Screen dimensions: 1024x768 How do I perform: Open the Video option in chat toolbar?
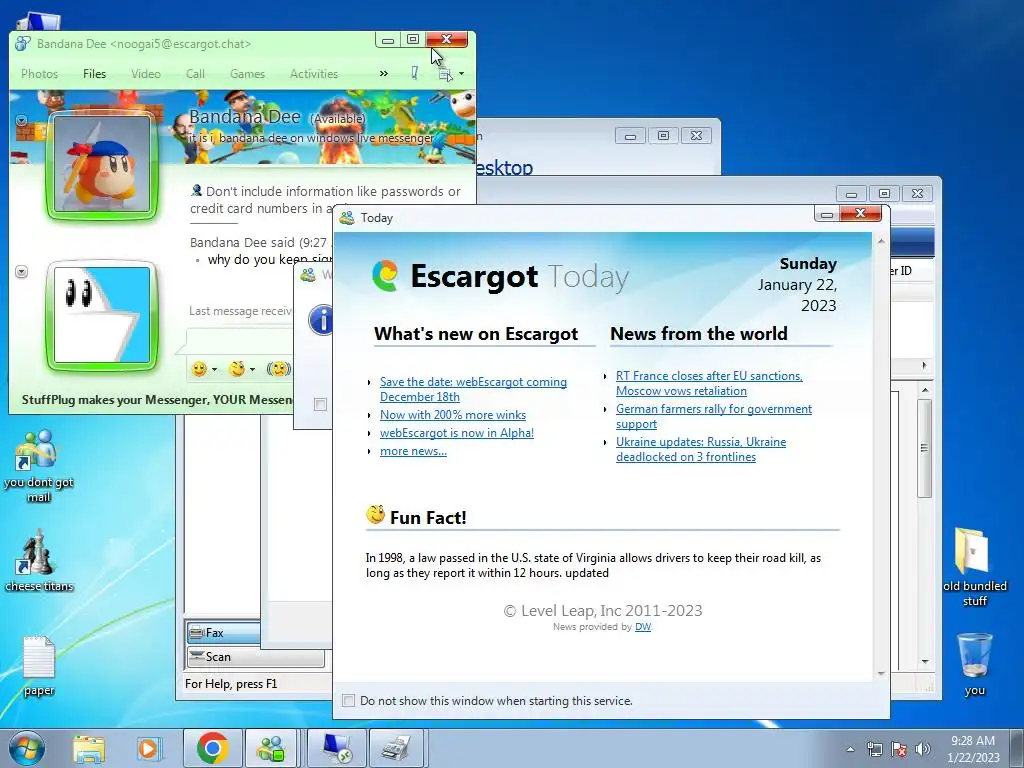pyautogui.click(x=146, y=74)
